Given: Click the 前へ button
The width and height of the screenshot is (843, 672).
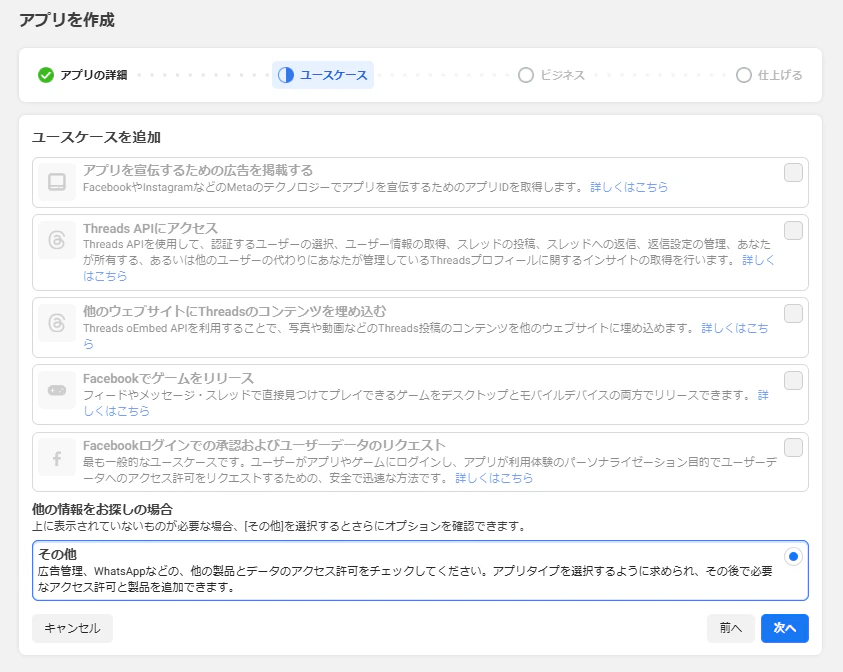Looking at the screenshot, I should click(x=731, y=628).
